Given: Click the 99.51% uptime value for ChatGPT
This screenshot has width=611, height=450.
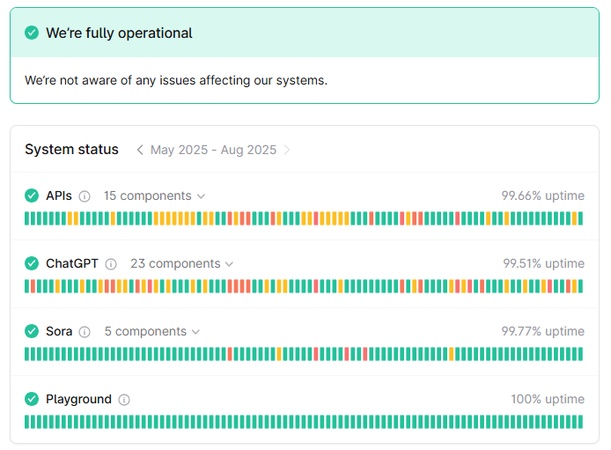Looking at the screenshot, I should pyautogui.click(x=544, y=264).
